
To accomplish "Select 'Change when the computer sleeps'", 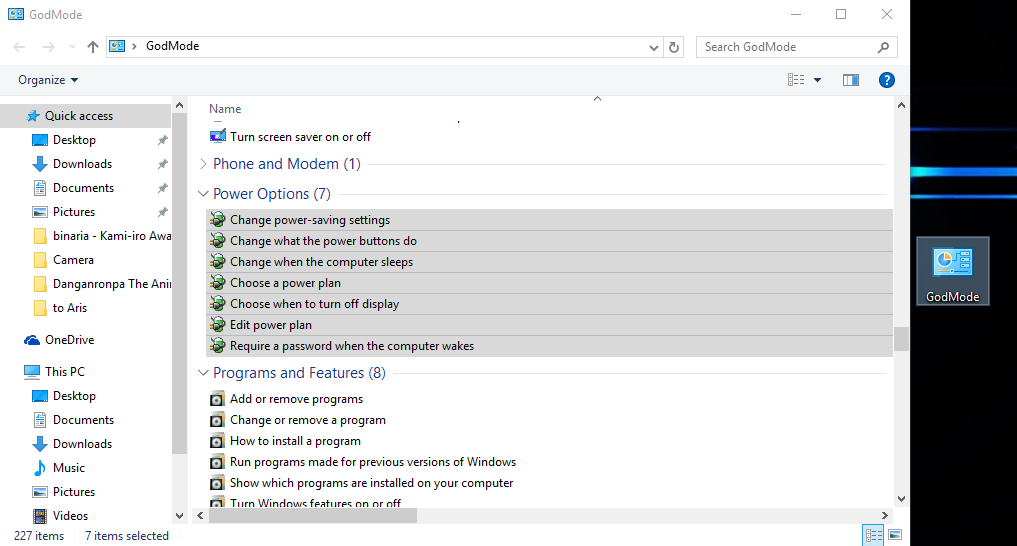I will tap(549, 262).
